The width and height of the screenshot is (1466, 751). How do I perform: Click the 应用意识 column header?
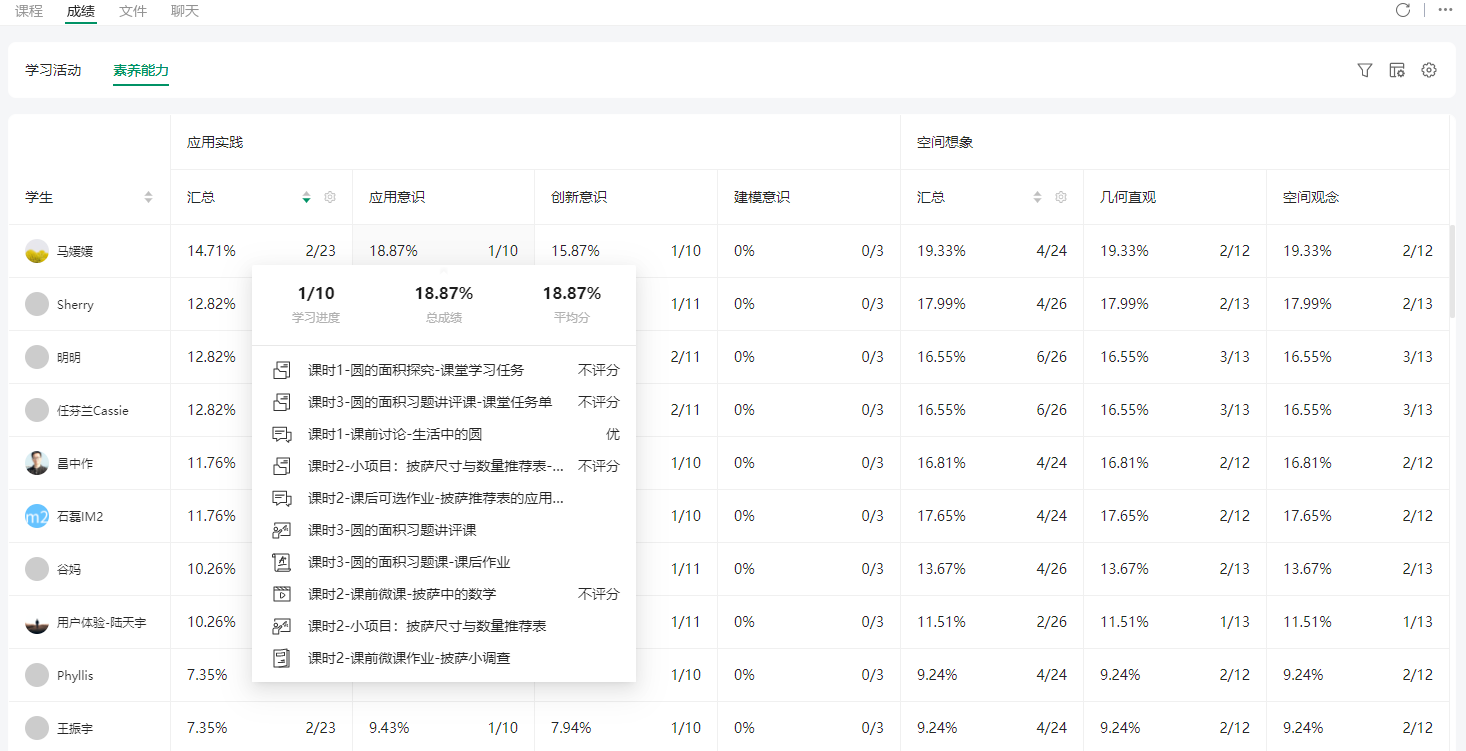click(x=397, y=198)
